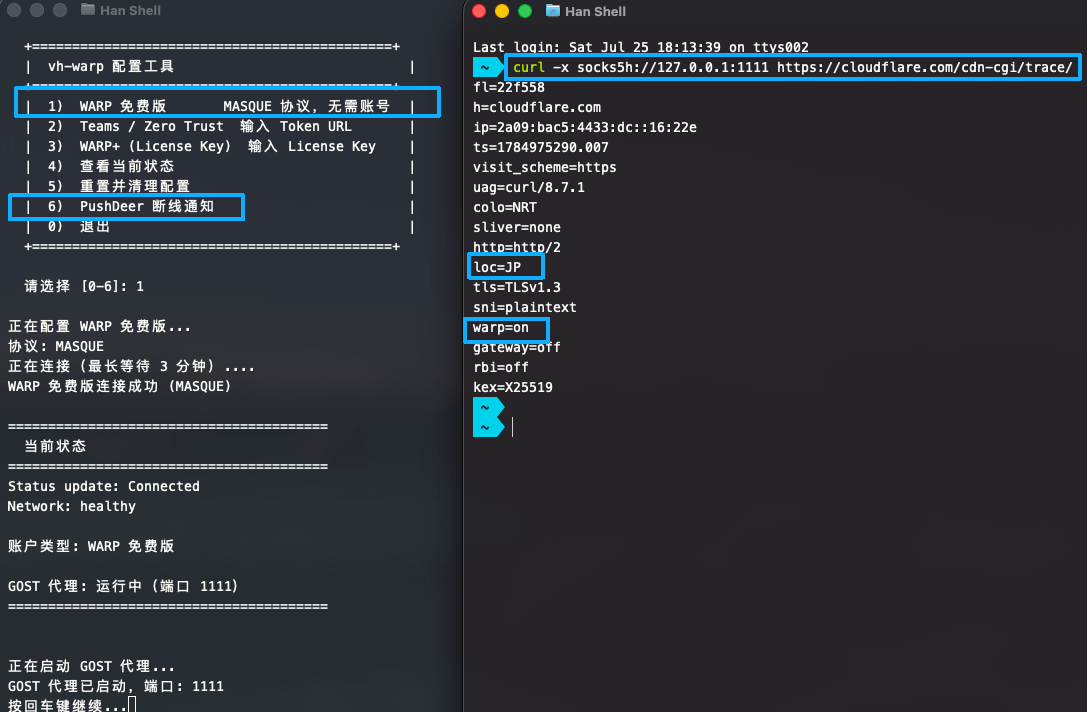Screen dimensions: 1087x712
Task: Click the 退出 exit option line
Action: pyautogui.click(x=219, y=226)
